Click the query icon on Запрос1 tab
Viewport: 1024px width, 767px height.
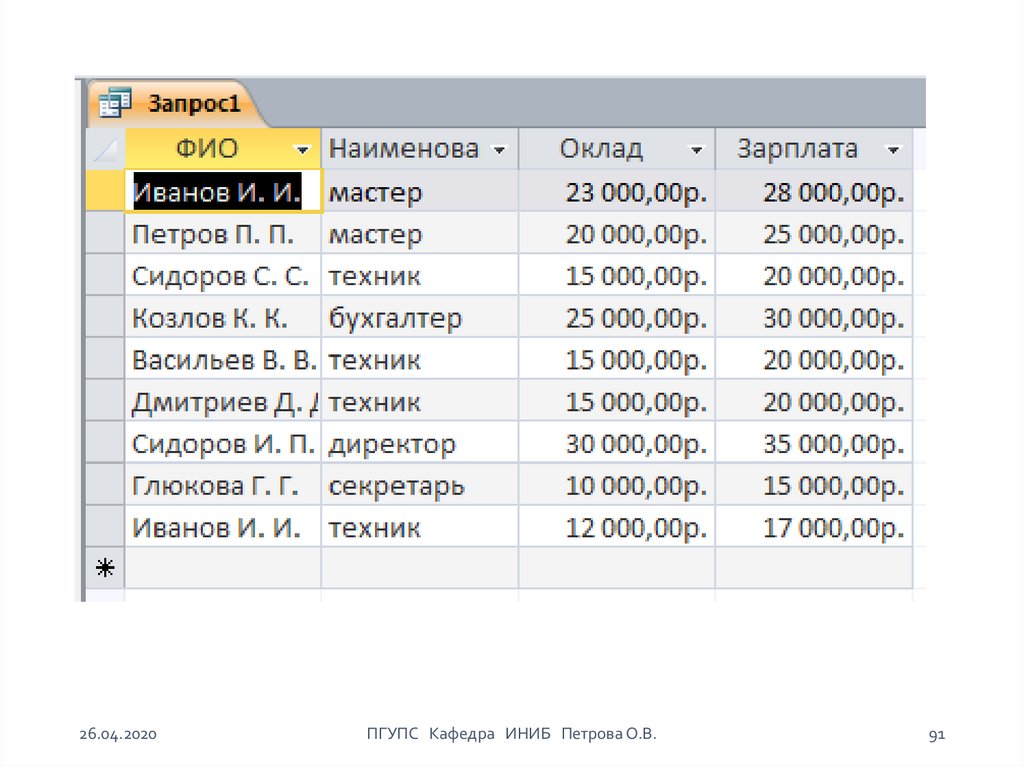click(116, 102)
